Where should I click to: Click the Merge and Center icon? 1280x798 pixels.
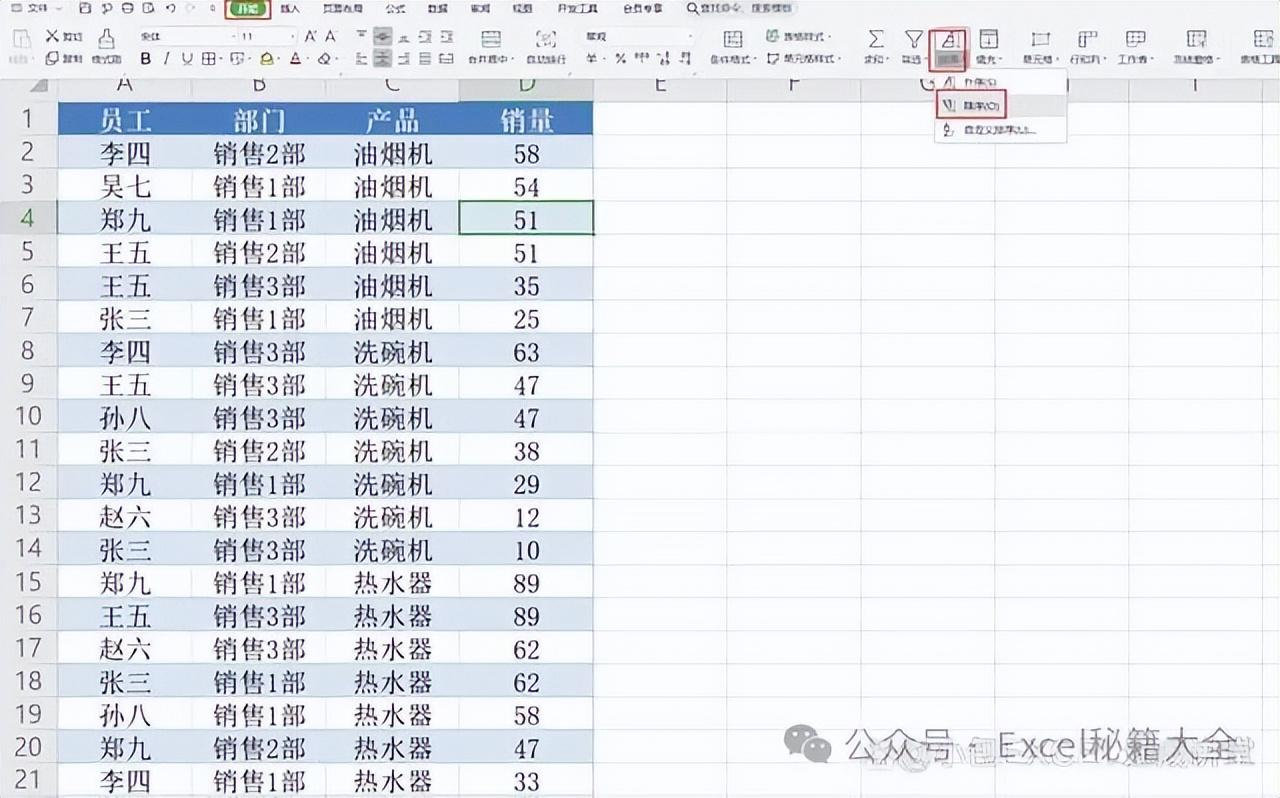490,39
